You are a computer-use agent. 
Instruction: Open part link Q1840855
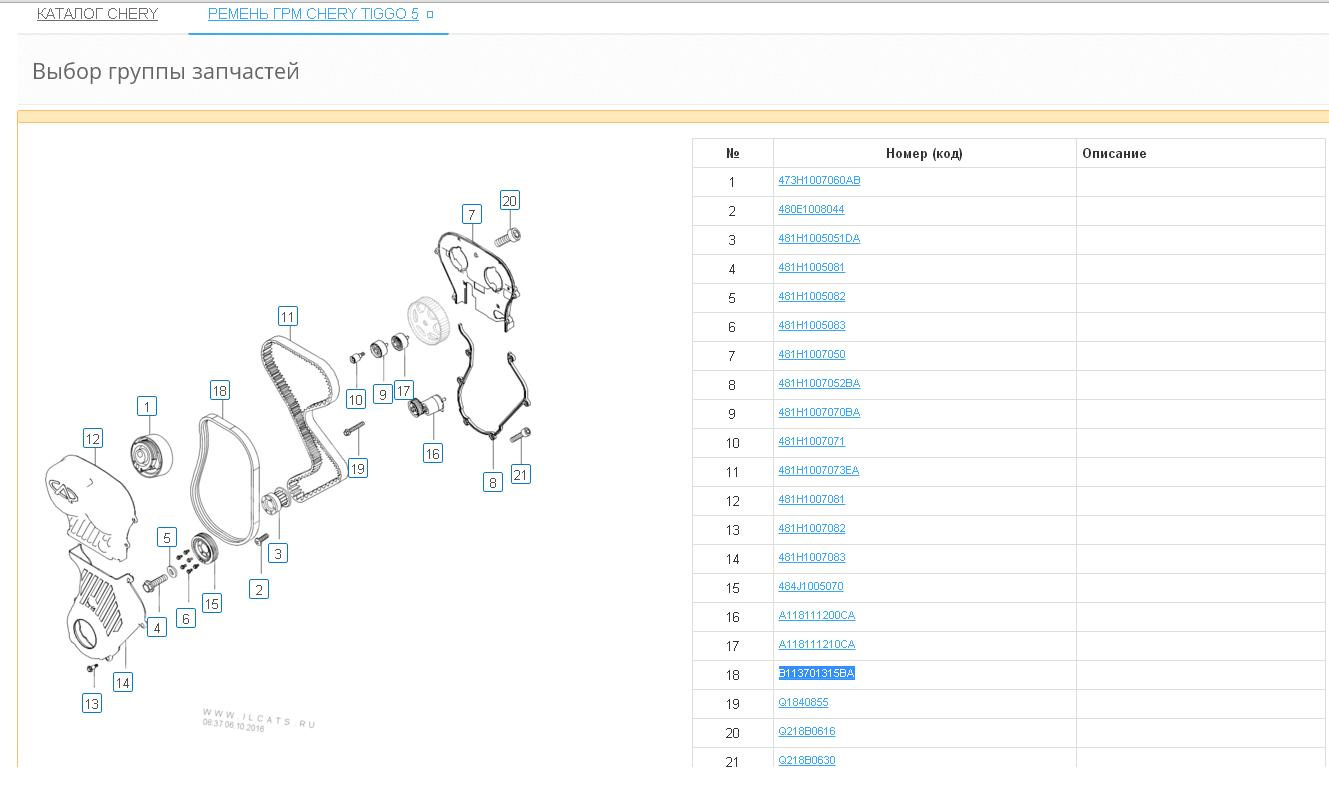(x=804, y=703)
